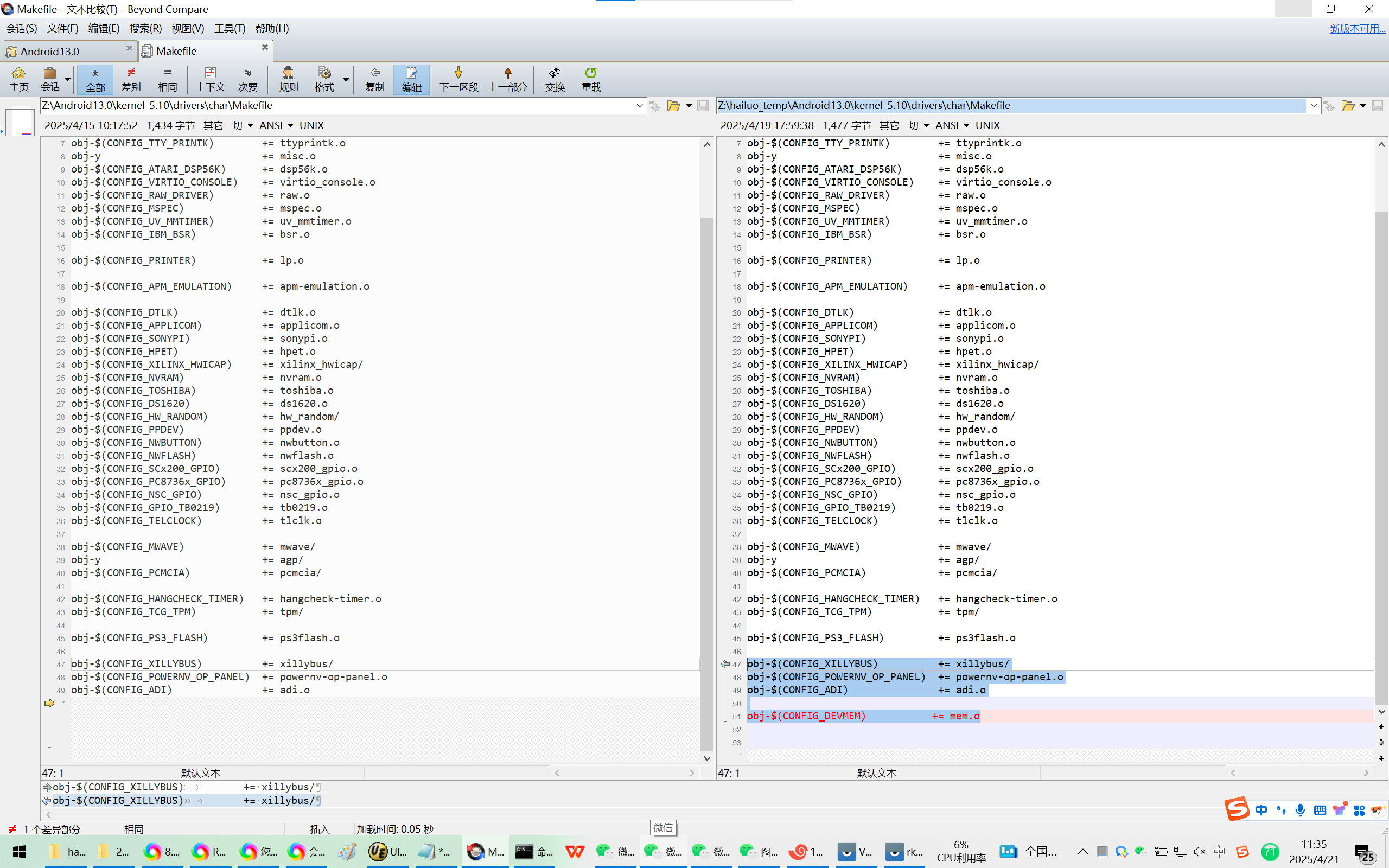
Task: Swap the two sides with the 交换 icon
Action: (555, 79)
